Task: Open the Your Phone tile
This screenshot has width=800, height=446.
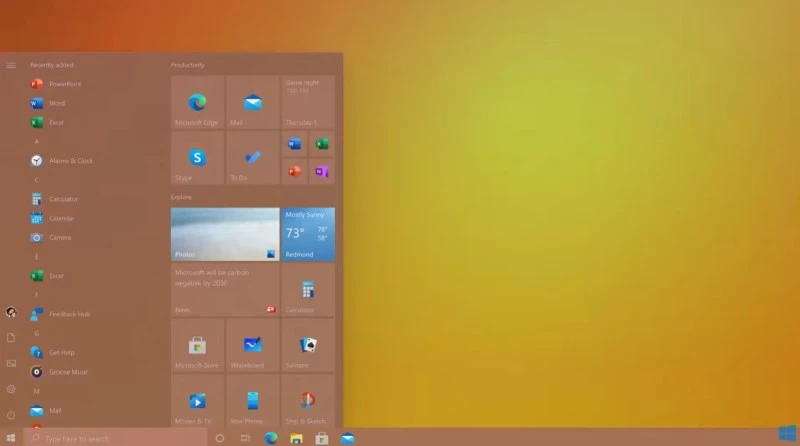Action: point(253,401)
